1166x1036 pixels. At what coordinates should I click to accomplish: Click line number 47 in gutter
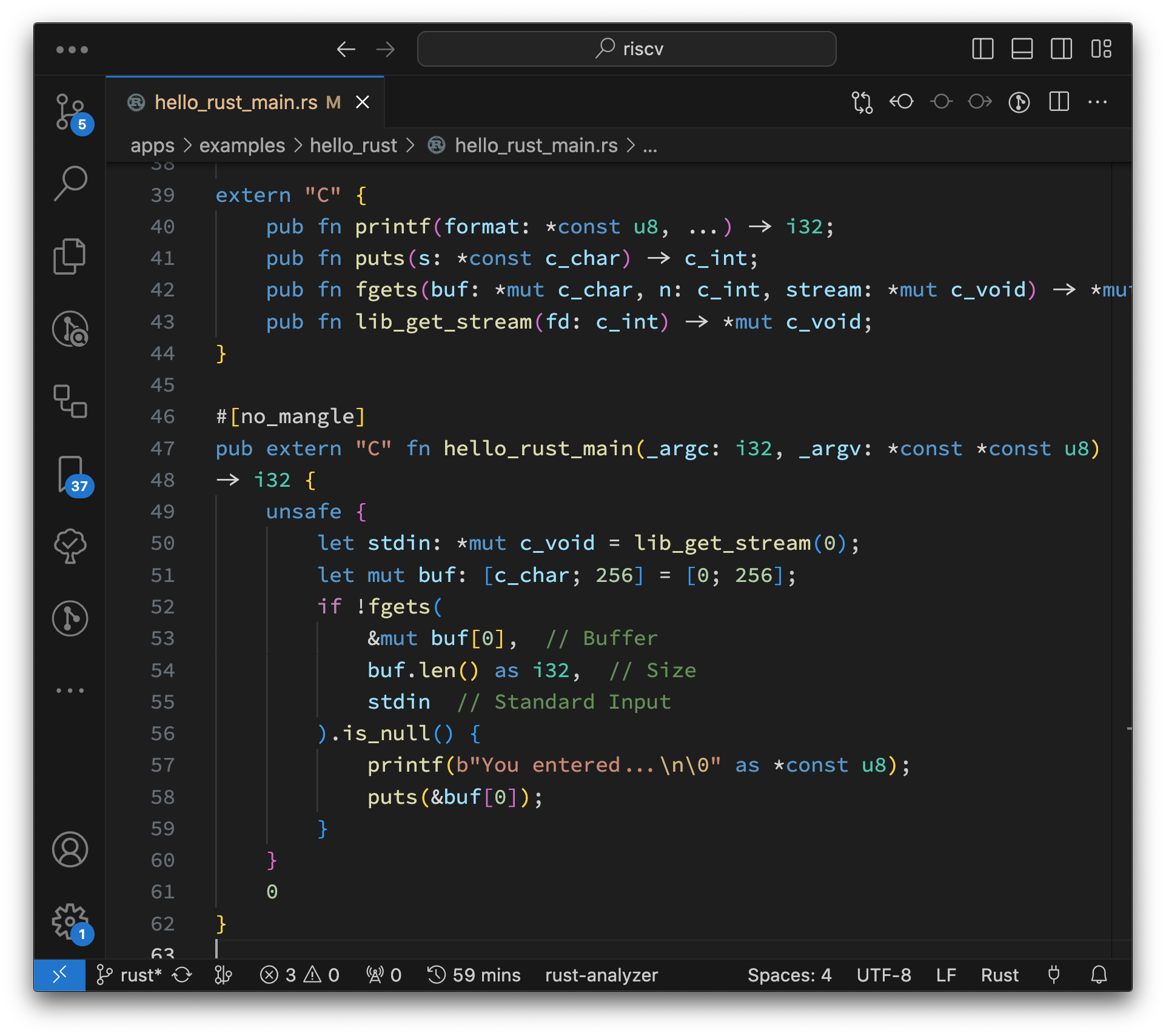coord(163,449)
